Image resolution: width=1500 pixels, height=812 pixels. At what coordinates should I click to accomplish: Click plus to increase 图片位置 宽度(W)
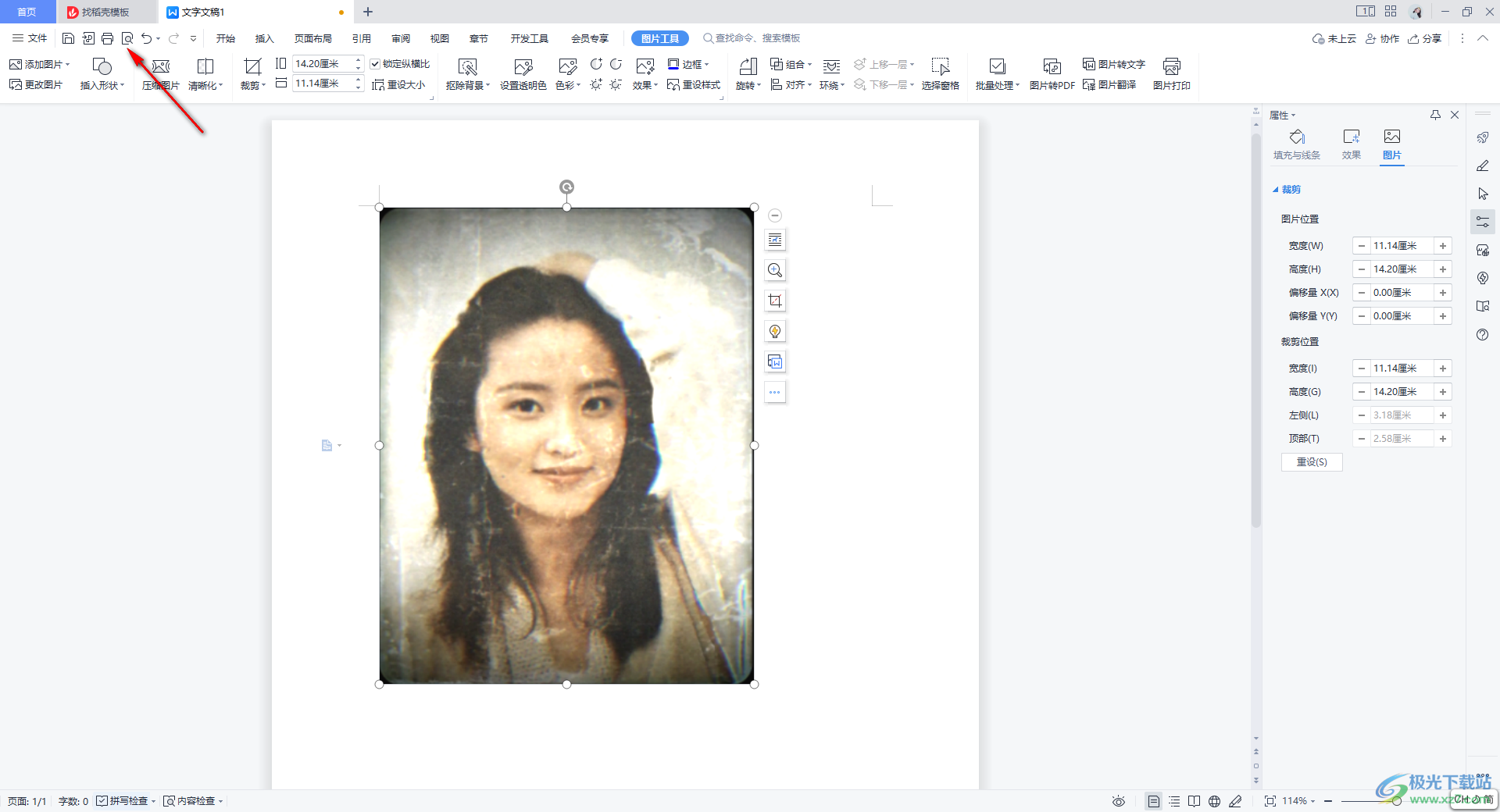1443,246
